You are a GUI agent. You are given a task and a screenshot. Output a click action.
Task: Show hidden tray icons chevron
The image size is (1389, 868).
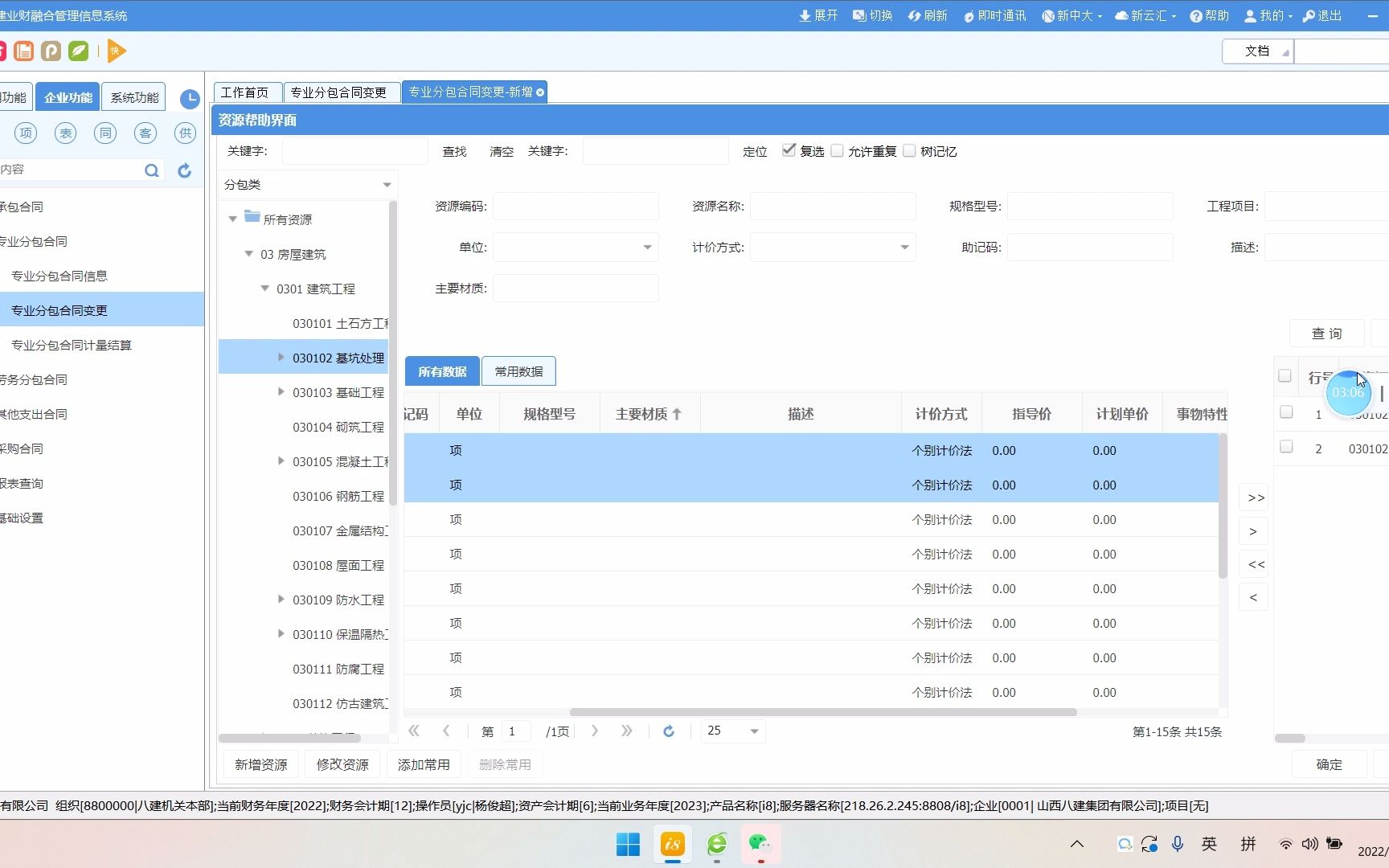click(1077, 844)
